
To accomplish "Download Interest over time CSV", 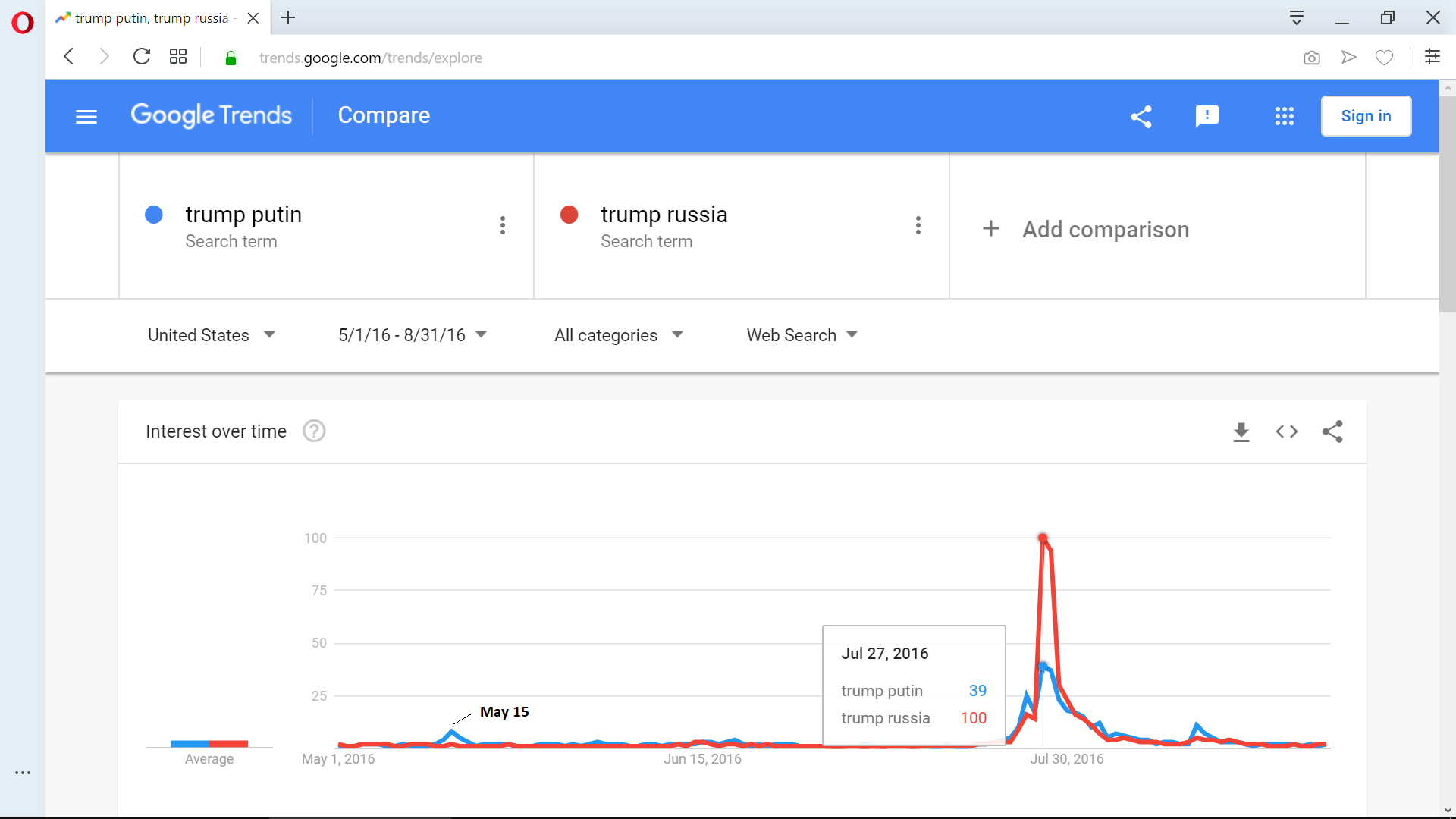I will tap(1241, 432).
